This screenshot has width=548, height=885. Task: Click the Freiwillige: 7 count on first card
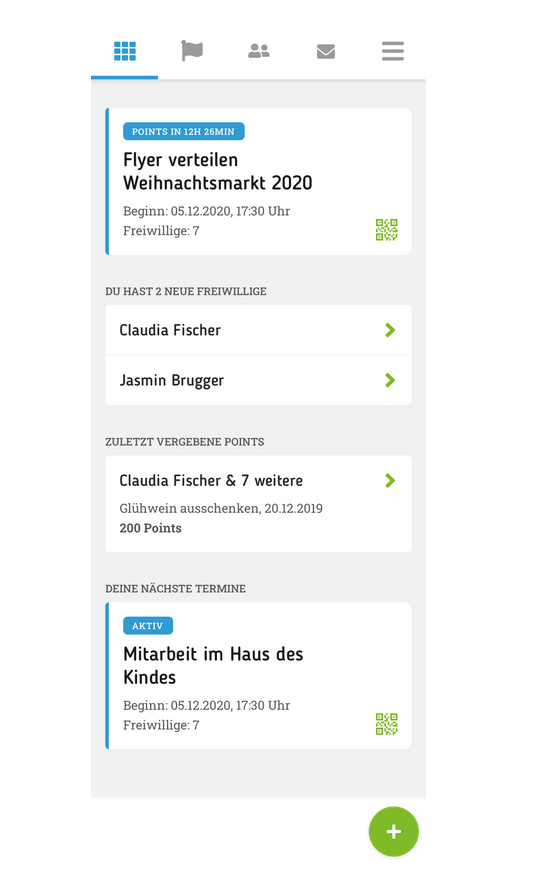click(x=161, y=231)
